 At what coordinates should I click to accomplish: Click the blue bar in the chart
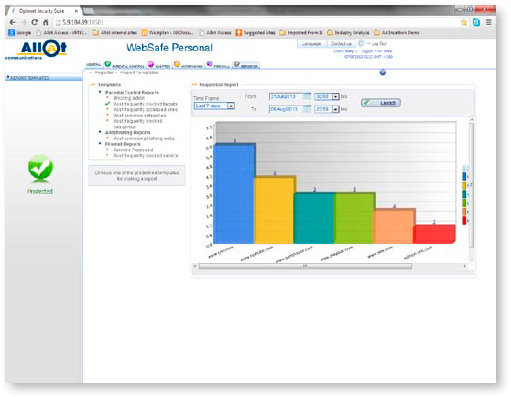[234, 194]
